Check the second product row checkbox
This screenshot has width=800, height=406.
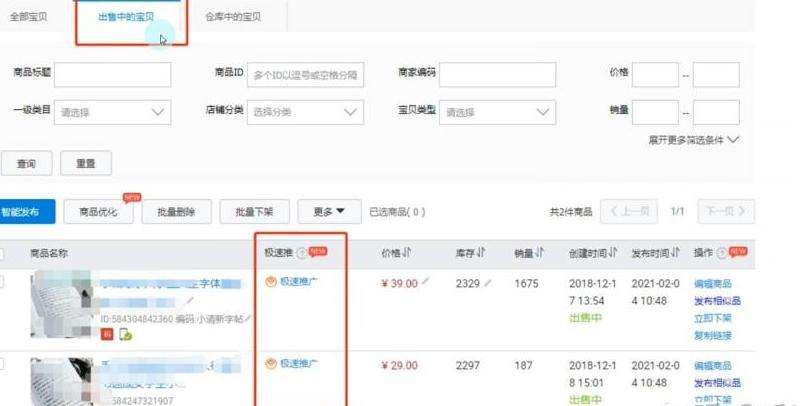2,365
